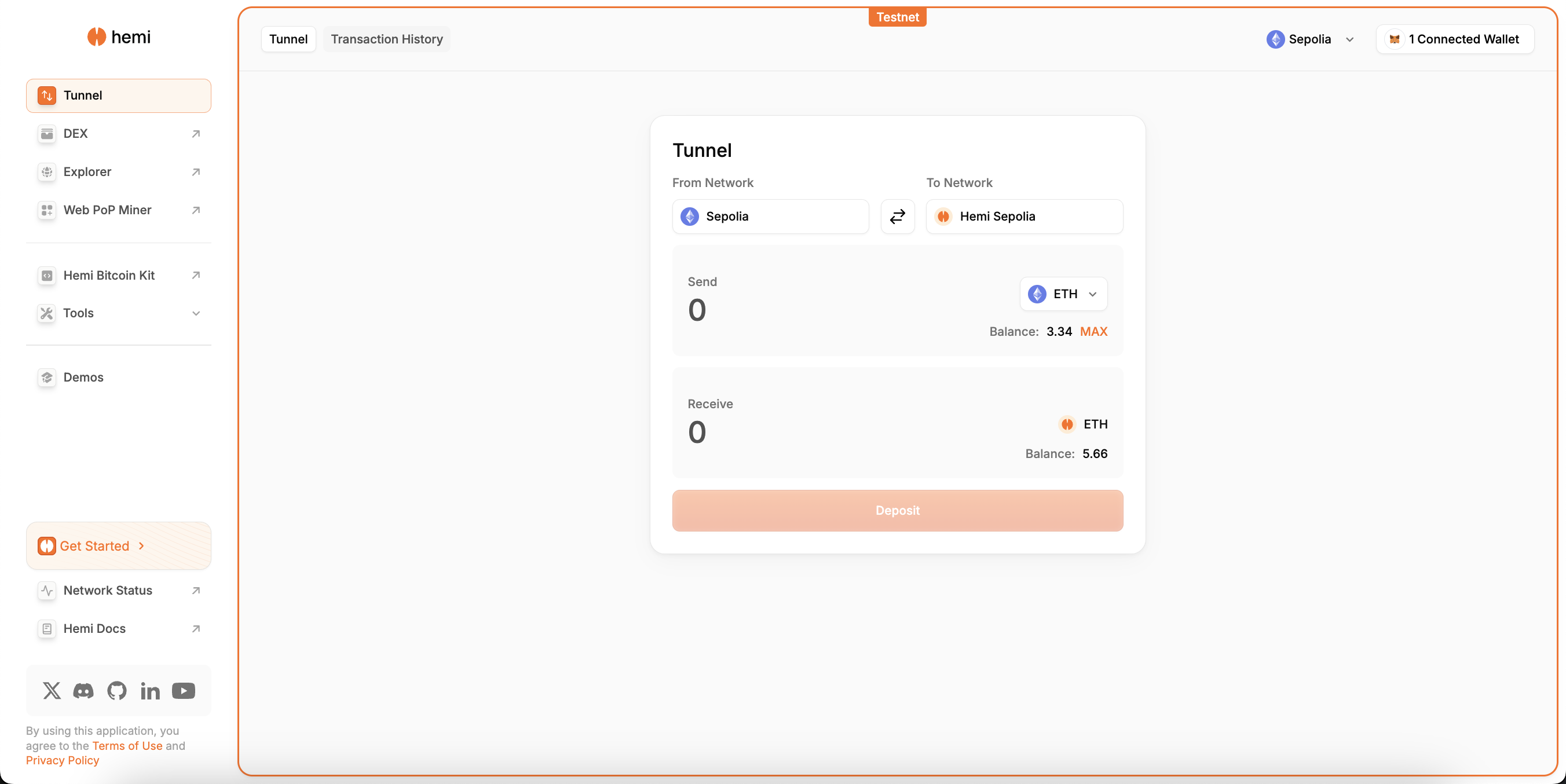Click the Tools wrench icon
This screenshot has height=784, width=1566.
coord(47,314)
